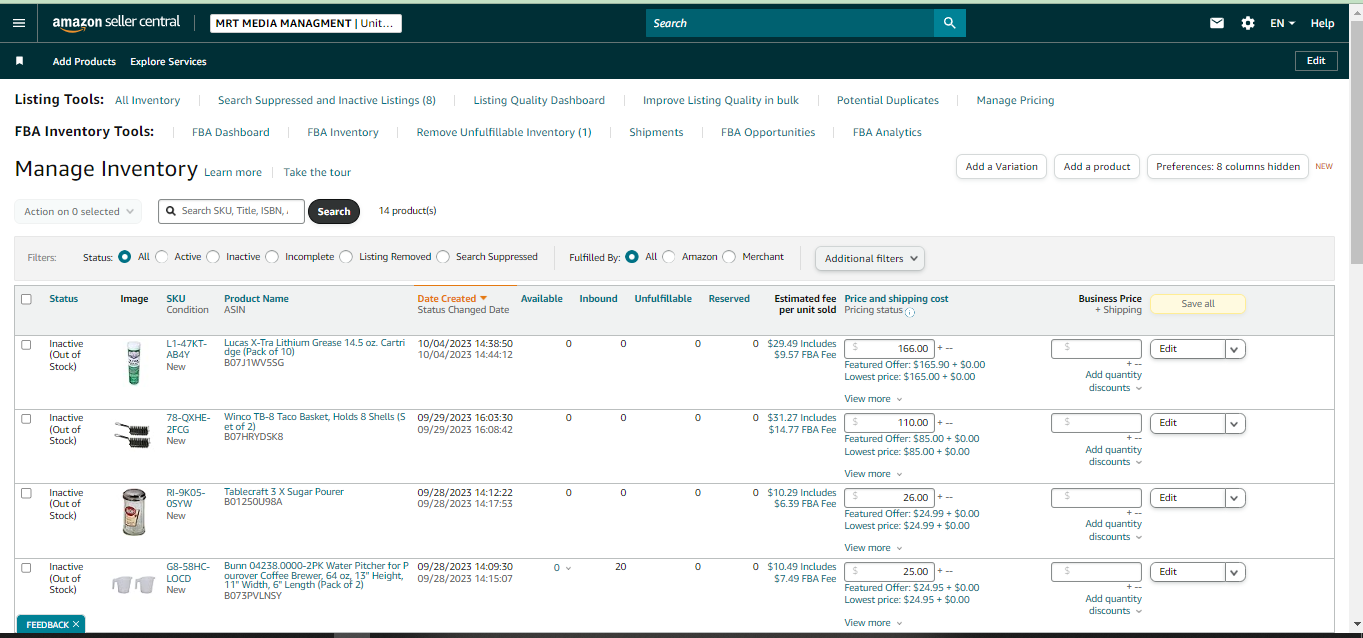
Task: Select the Search Suppressed status filter
Action: pyautogui.click(x=443, y=257)
